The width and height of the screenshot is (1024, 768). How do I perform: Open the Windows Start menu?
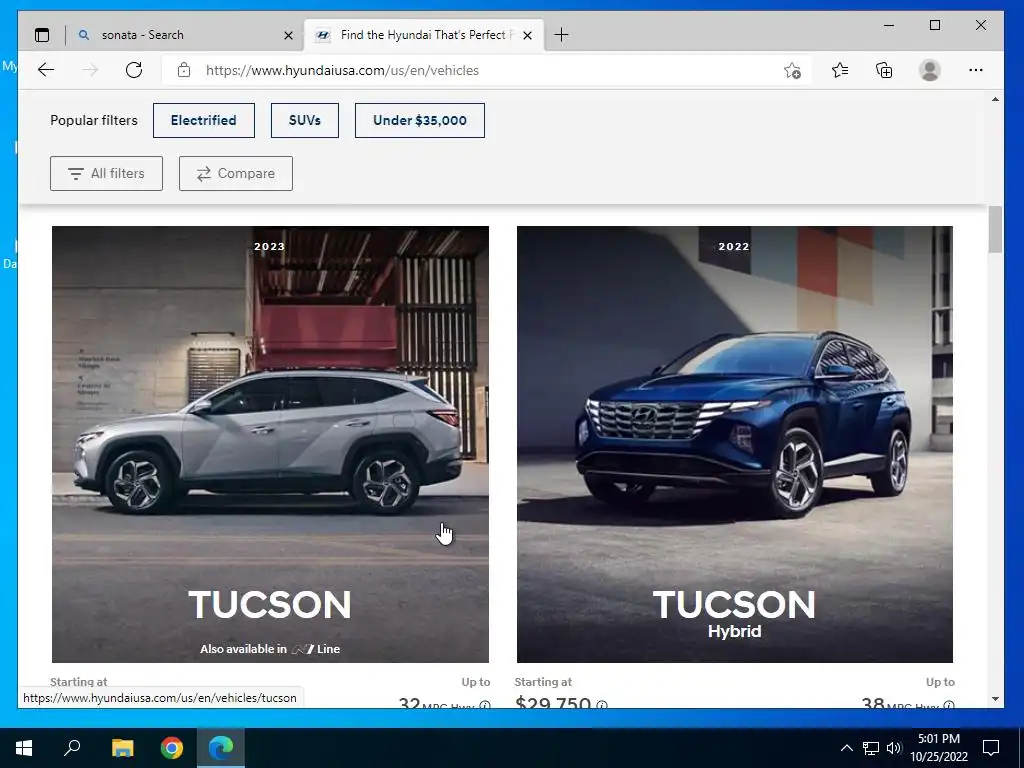24,748
